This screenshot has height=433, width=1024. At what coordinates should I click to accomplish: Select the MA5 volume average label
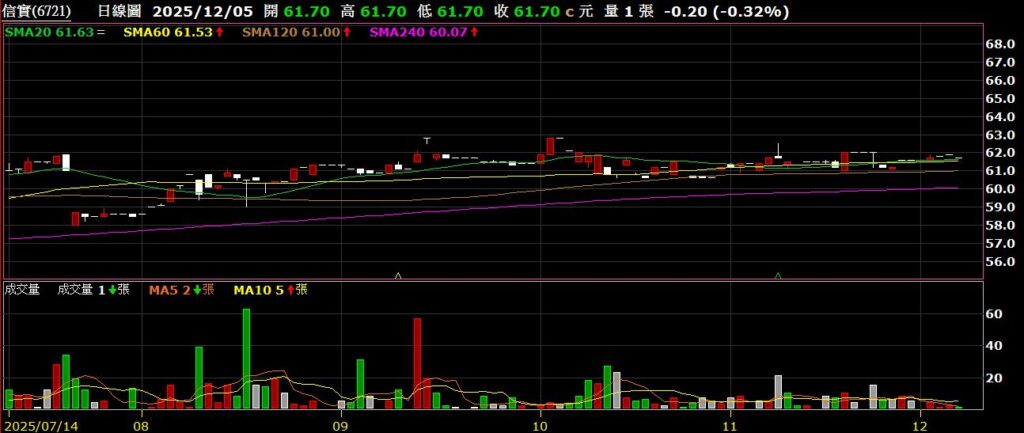166,290
